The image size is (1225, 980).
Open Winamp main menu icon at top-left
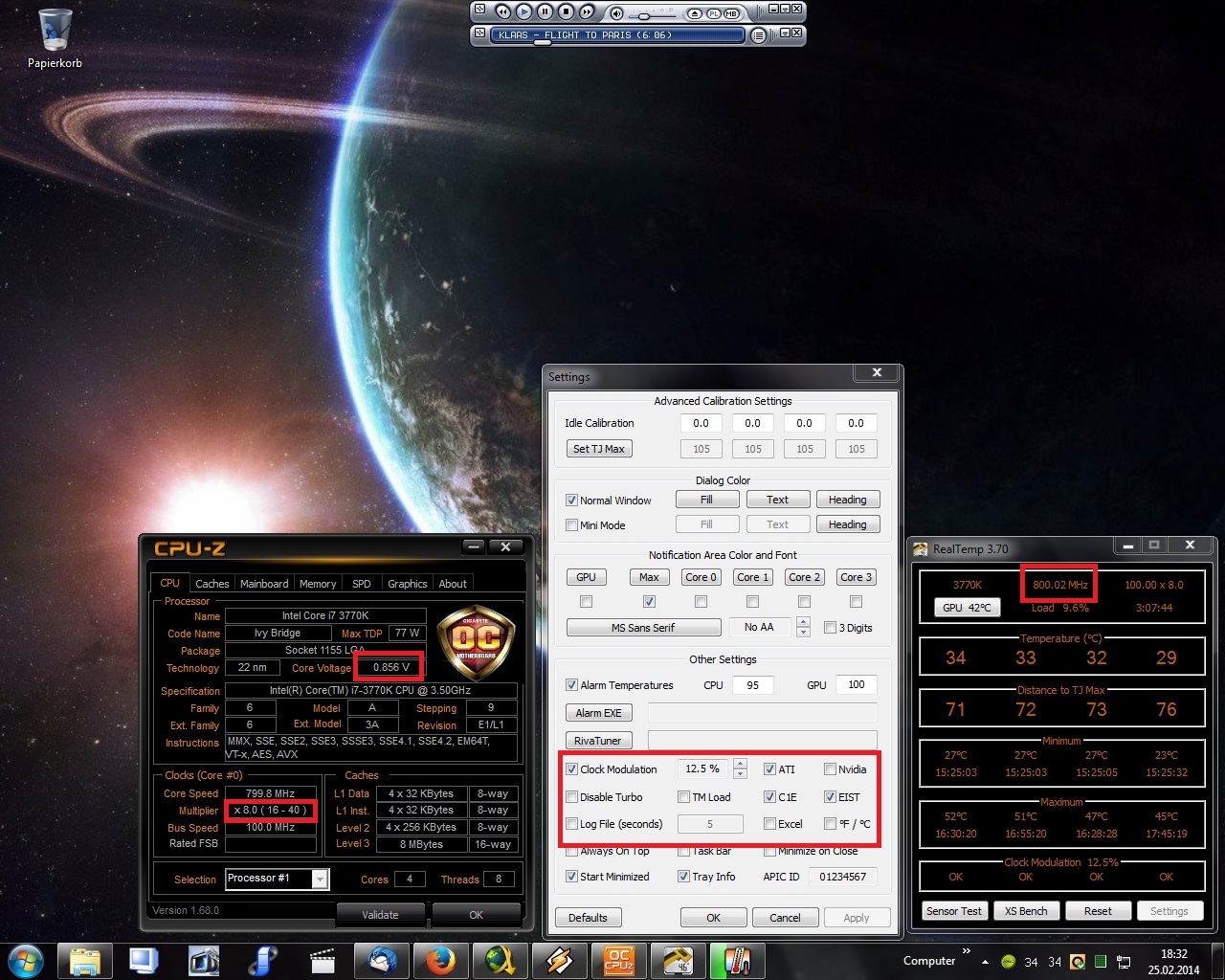[x=479, y=10]
